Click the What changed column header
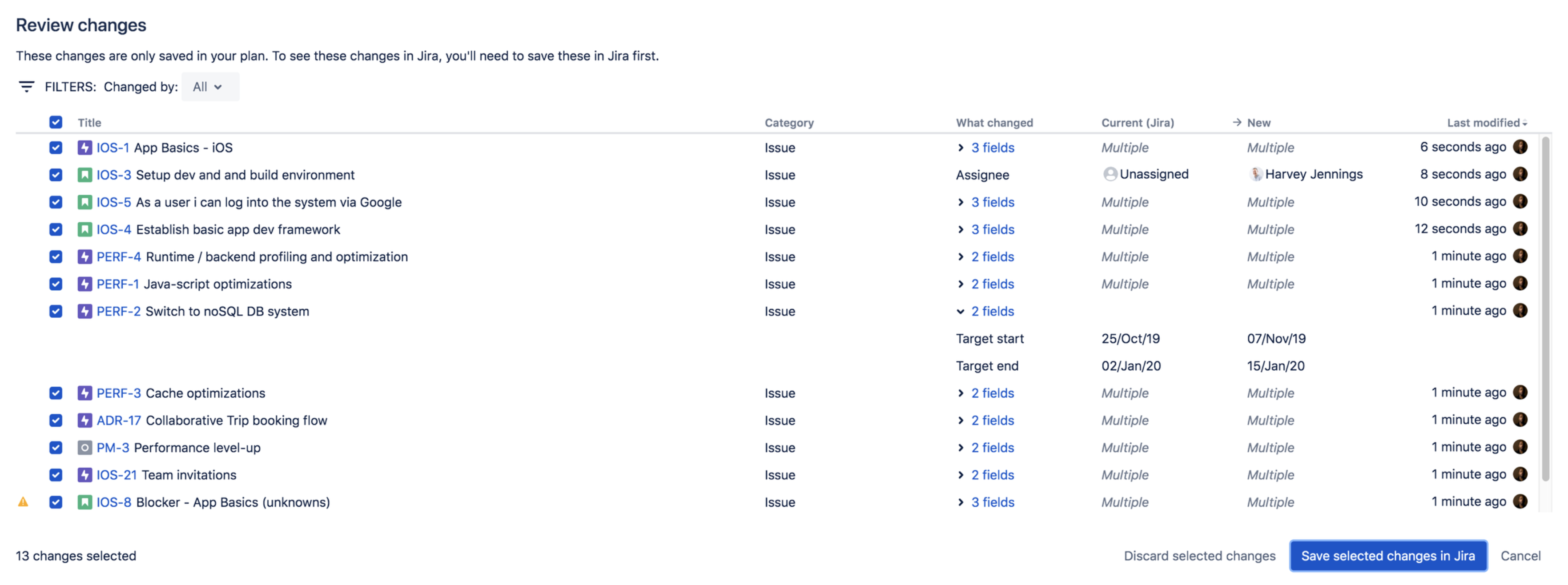Image resolution: width=1568 pixels, height=585 pixels. tap(994, 122)
